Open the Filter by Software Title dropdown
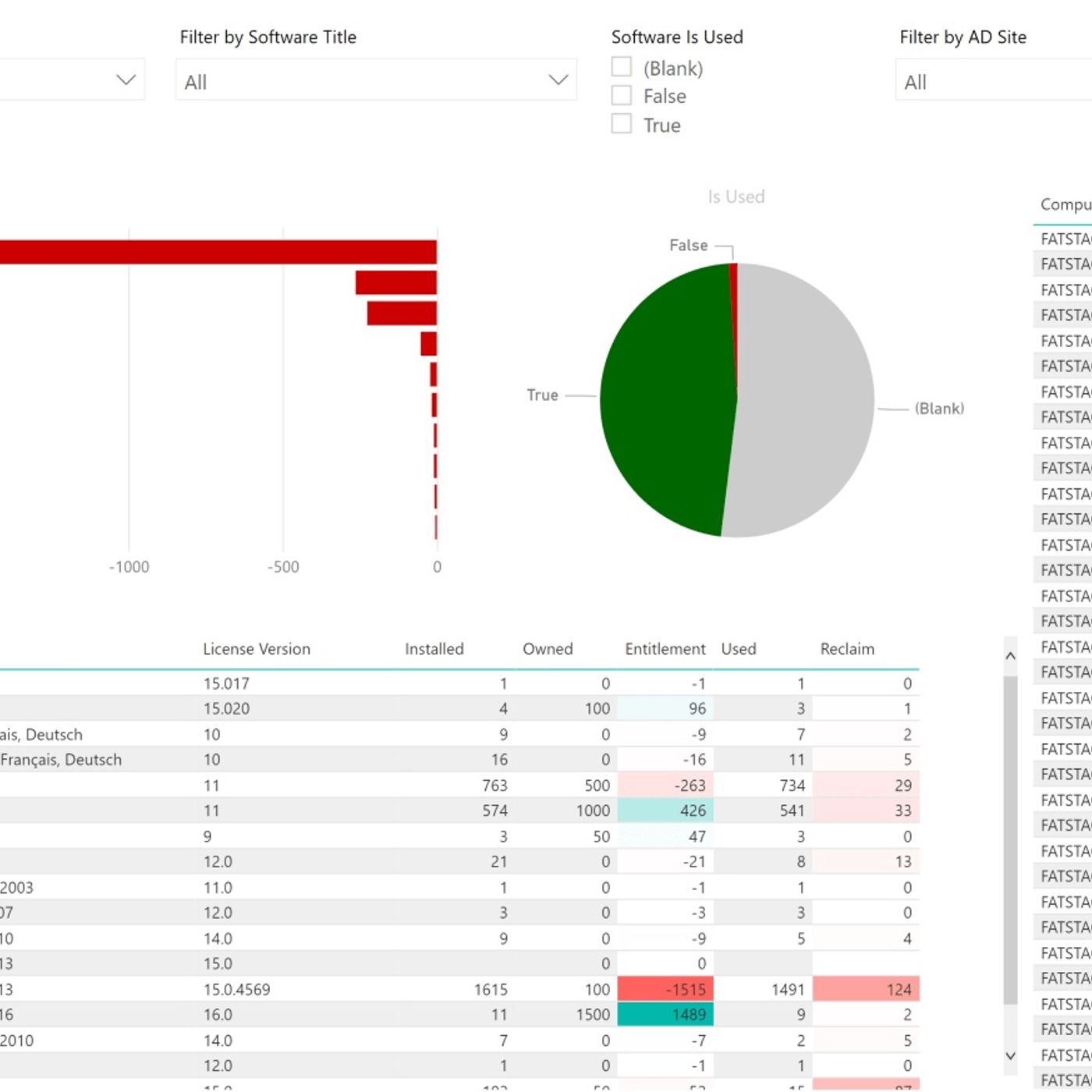The width and height of the screenshot is (1092, 1092). pos(376,80)
